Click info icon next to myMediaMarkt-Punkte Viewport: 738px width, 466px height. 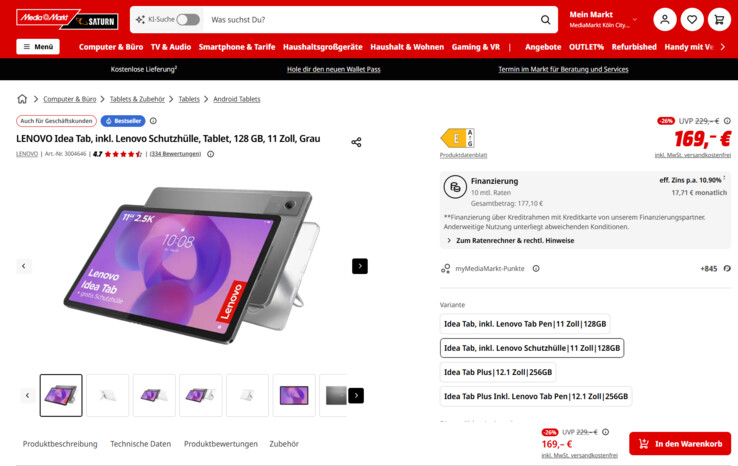[x=536, y=268]
